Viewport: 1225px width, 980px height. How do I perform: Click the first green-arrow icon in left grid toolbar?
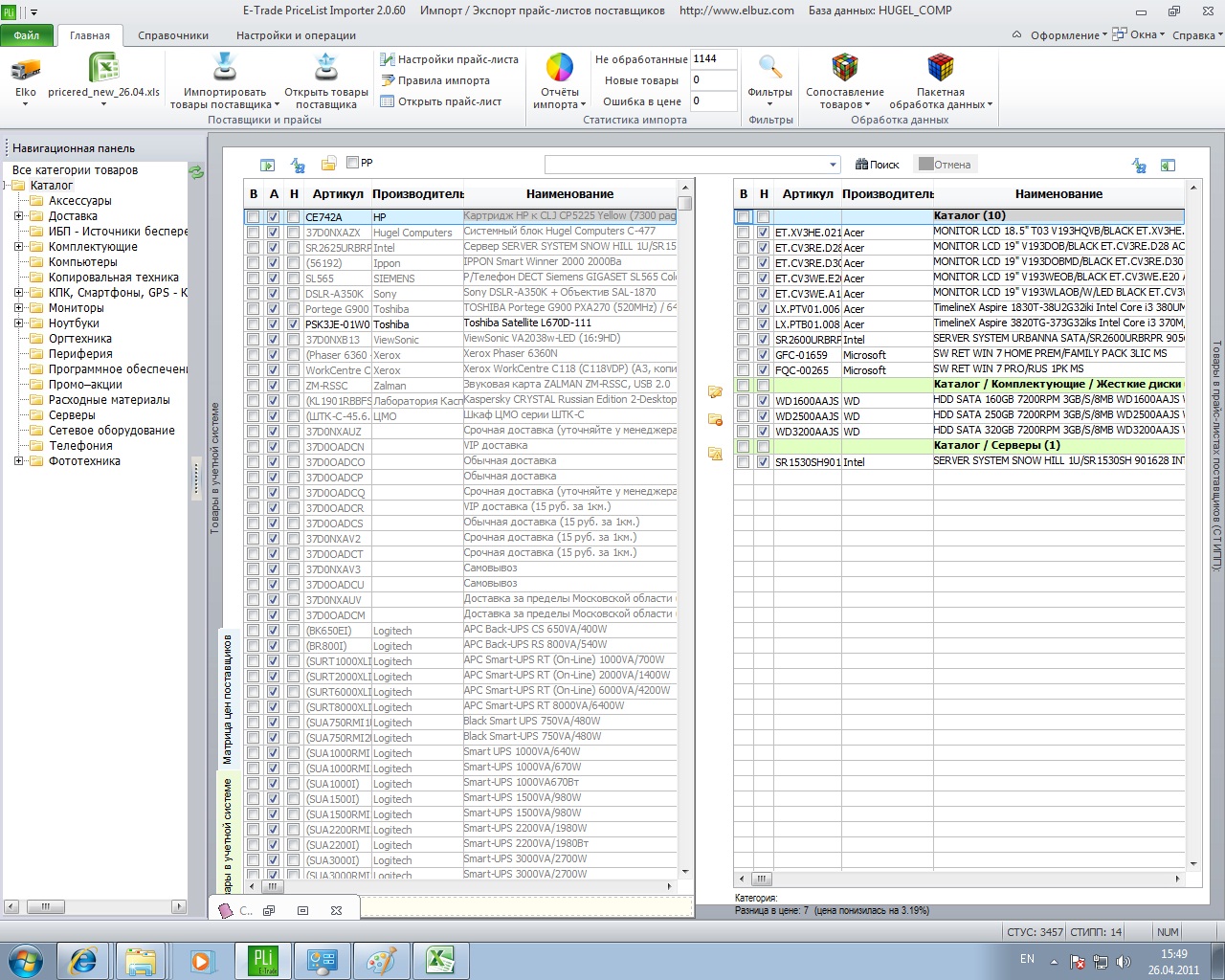[268, 165]
